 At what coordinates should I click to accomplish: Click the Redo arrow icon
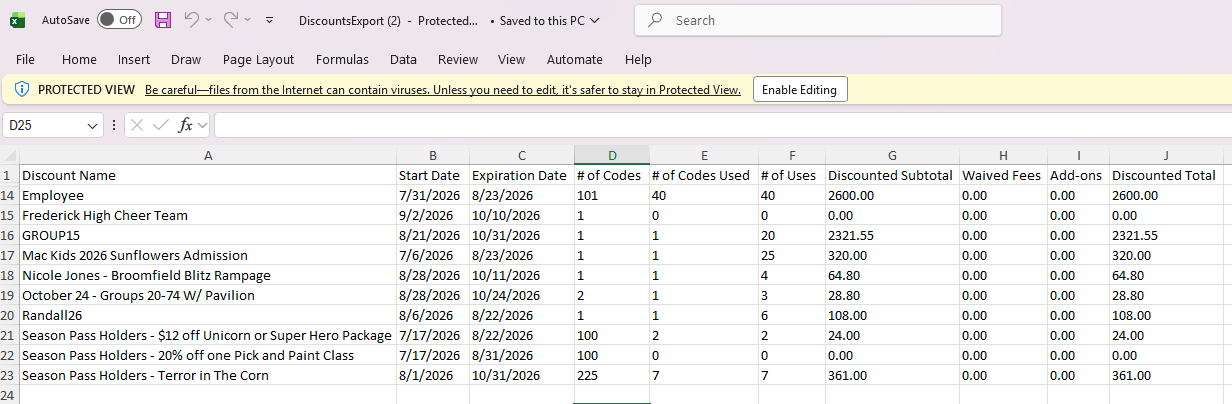(231, 20)
